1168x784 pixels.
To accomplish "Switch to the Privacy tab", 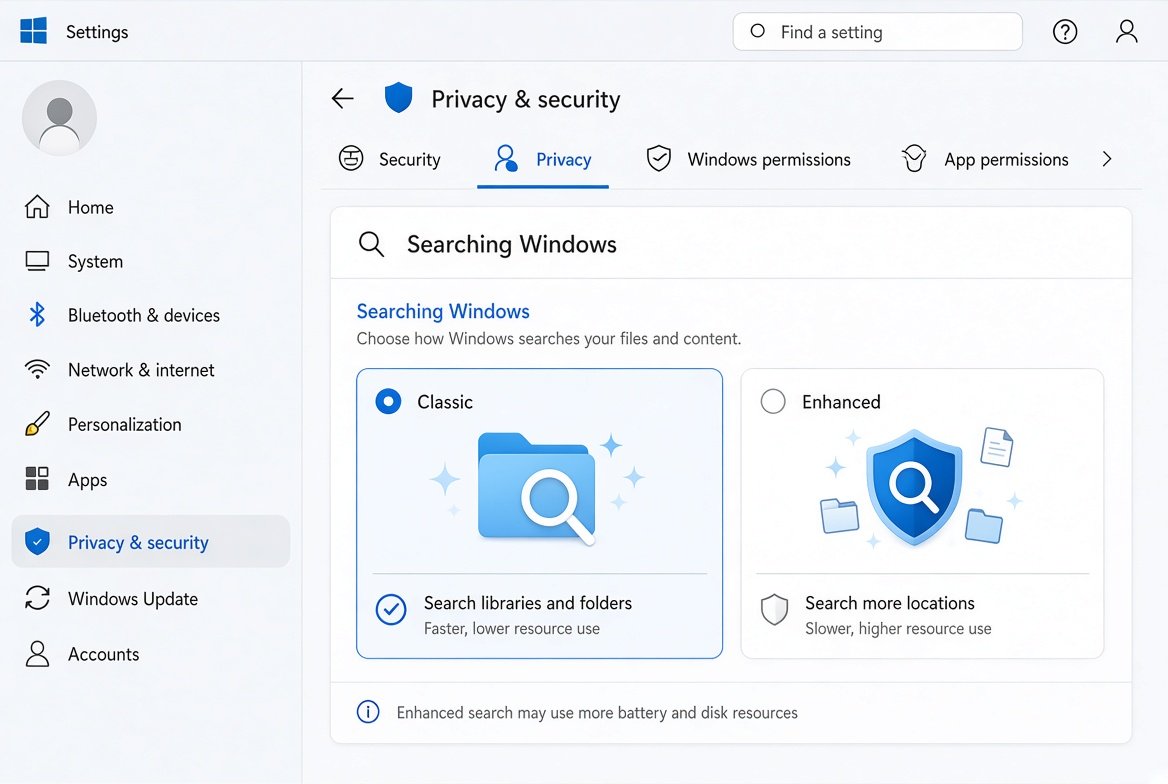I will coord(543,159).
